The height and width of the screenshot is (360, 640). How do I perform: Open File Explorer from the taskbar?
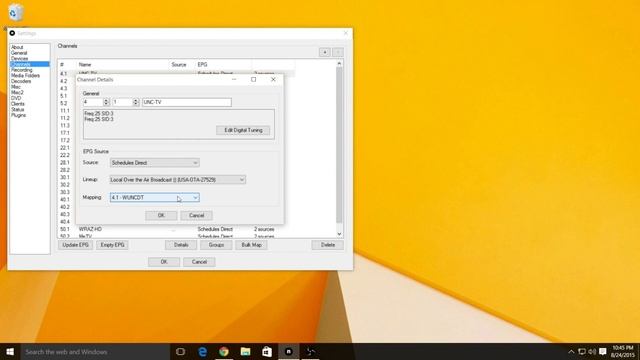point(245,351)
